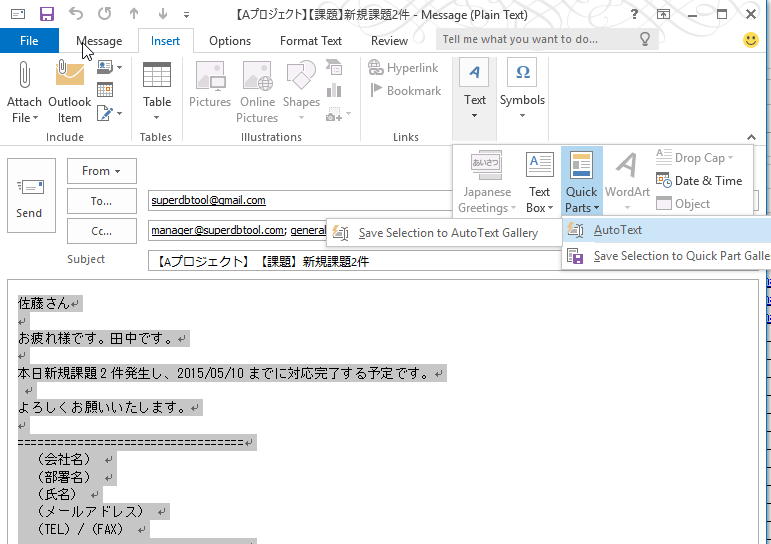Open the Customize Quick Access Toolbar arrow

point(186,15)
